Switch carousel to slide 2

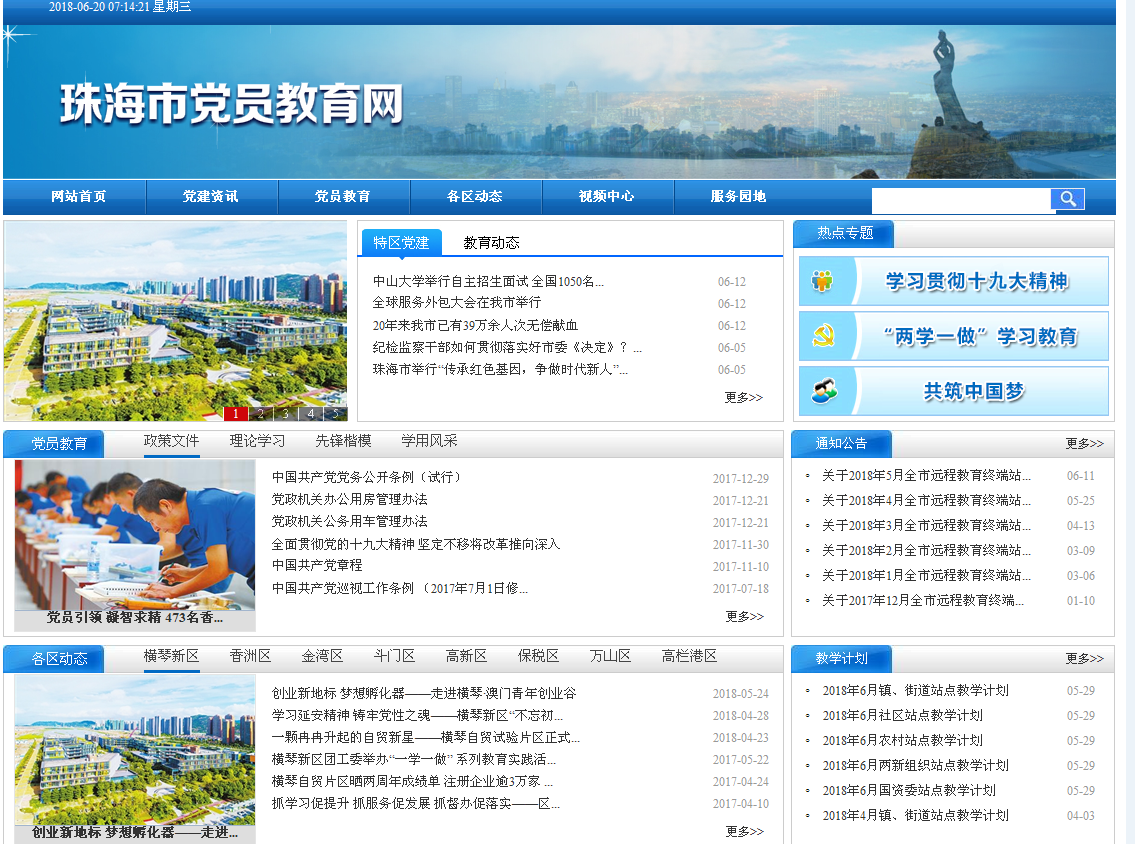tap(260, 413)
